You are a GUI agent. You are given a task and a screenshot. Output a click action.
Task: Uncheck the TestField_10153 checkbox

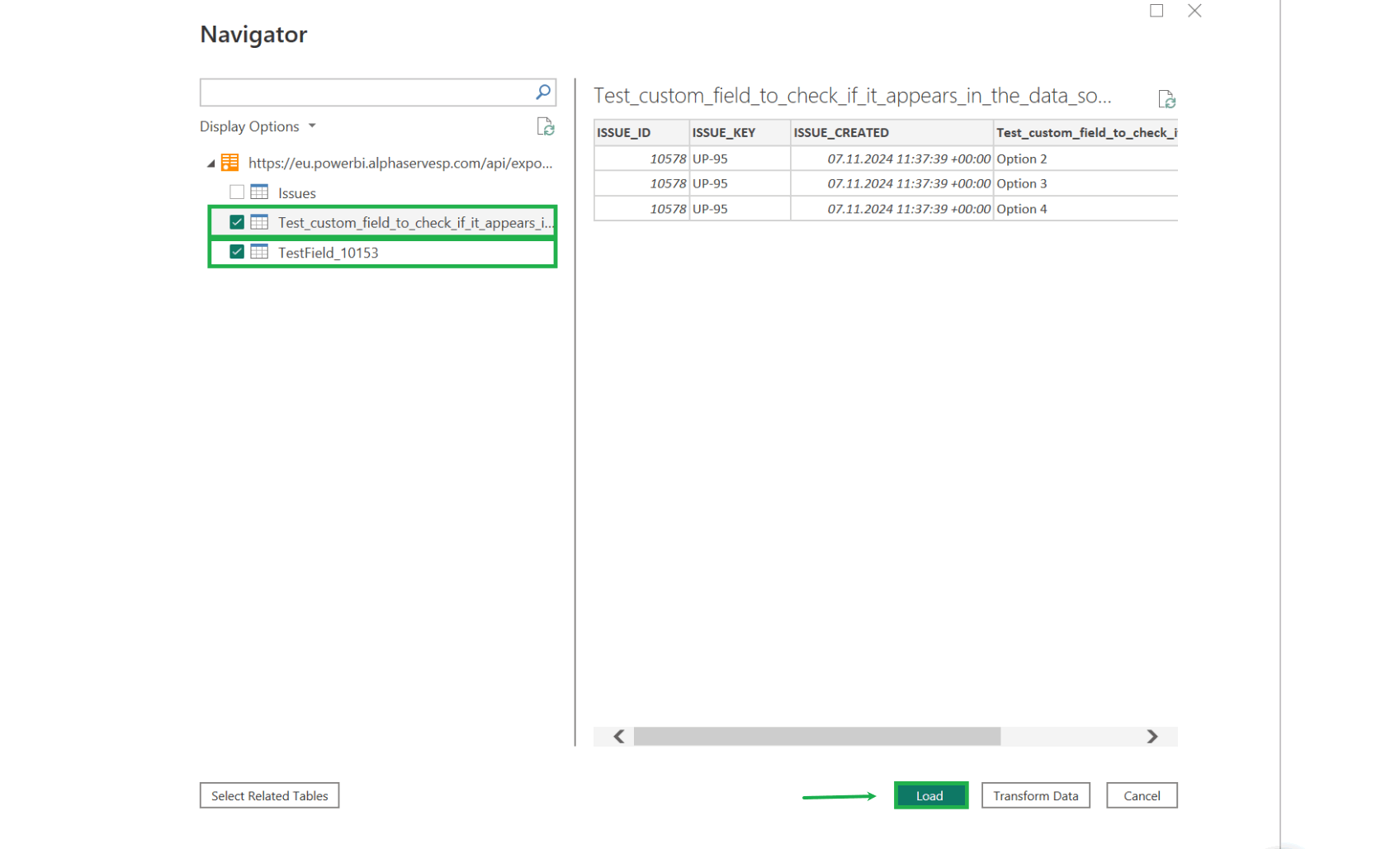[237, 252]
